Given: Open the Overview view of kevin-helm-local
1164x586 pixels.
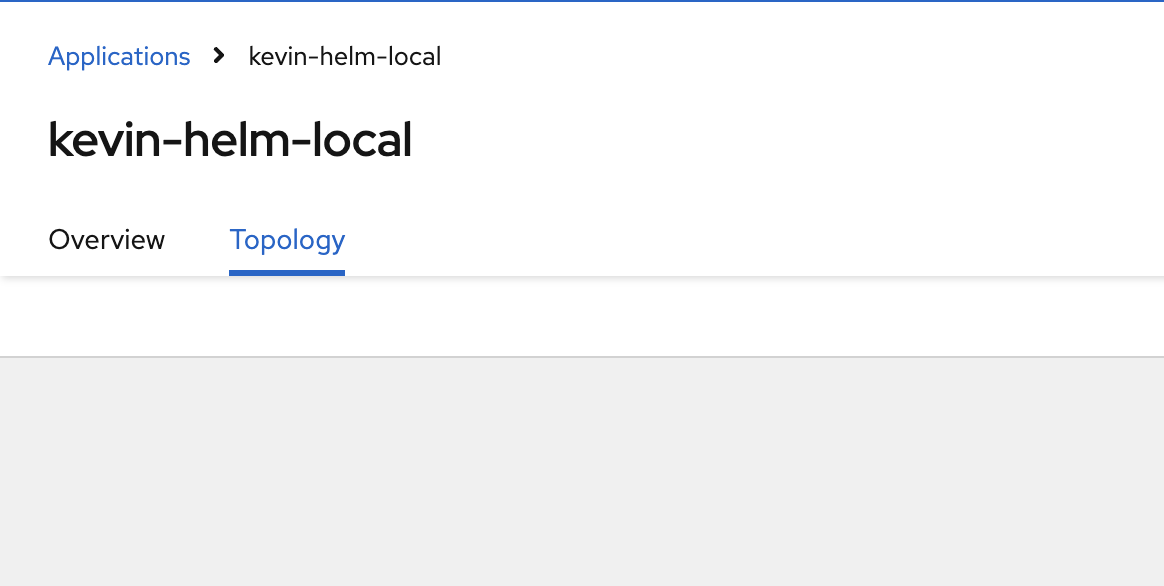Looking at the screenshot, I should 106,240.
